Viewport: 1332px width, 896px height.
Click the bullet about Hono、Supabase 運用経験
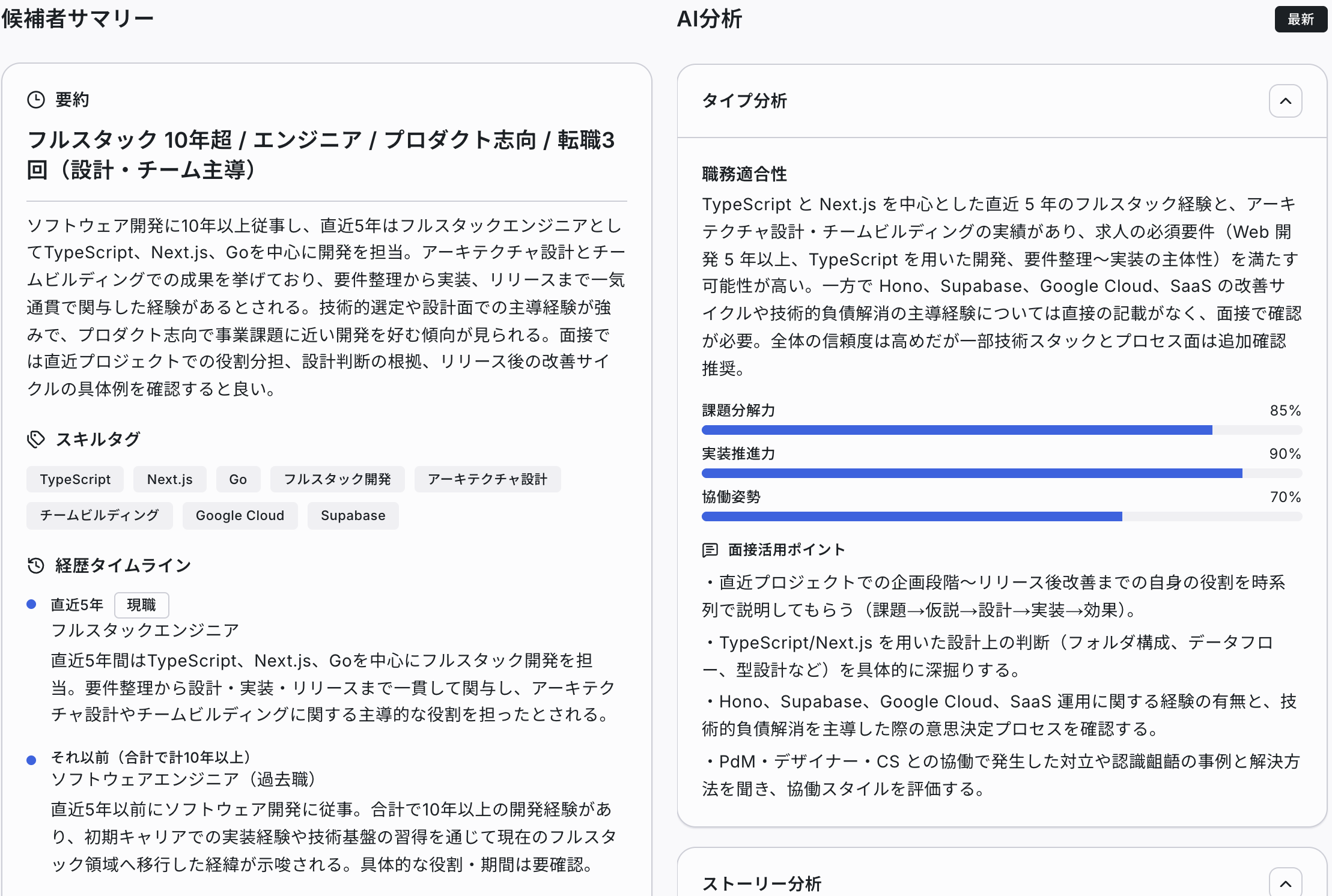click(x=1002, y=715)
